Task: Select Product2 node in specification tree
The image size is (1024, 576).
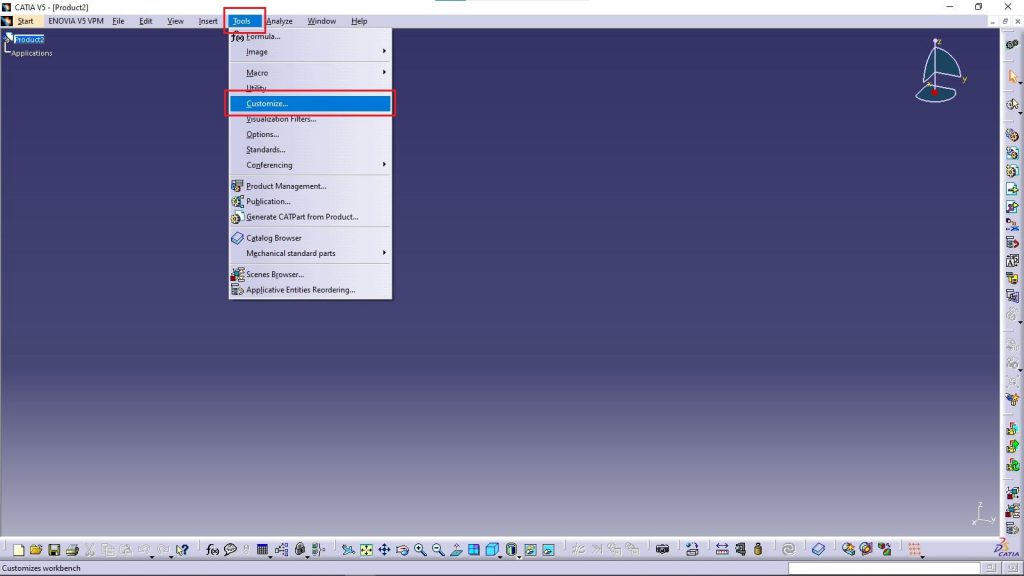Action: click(29, 39)
